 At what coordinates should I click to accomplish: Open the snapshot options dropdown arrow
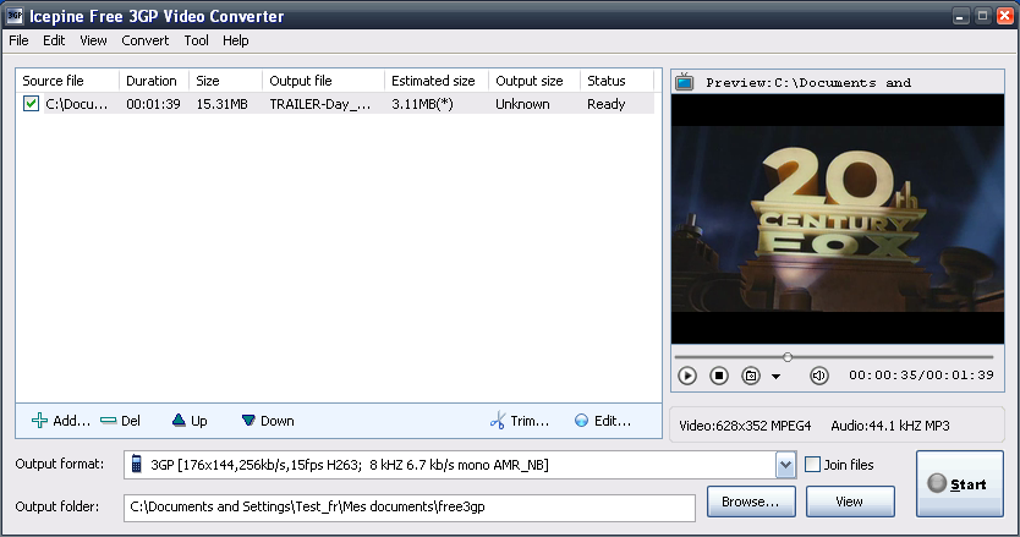pos(776,376)
